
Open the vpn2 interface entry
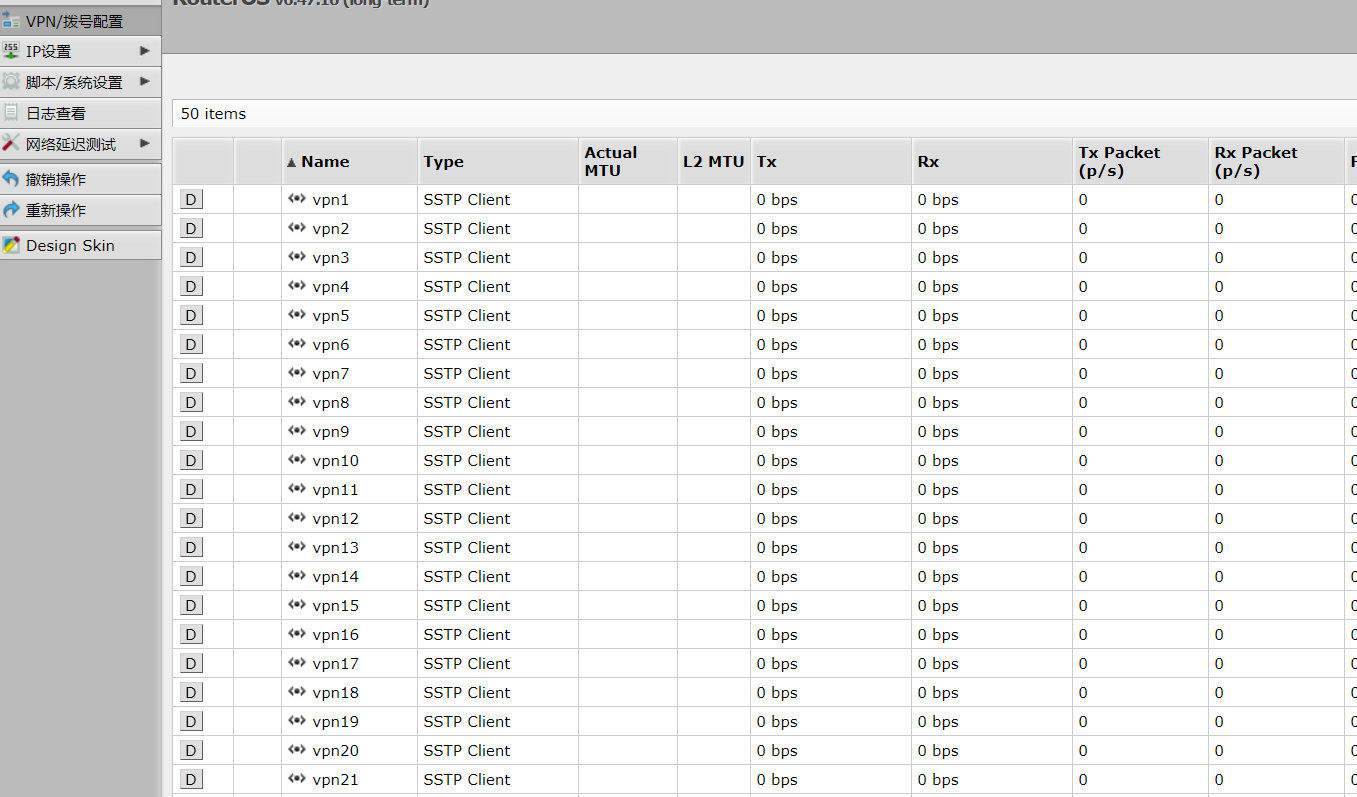coord(331,229)
